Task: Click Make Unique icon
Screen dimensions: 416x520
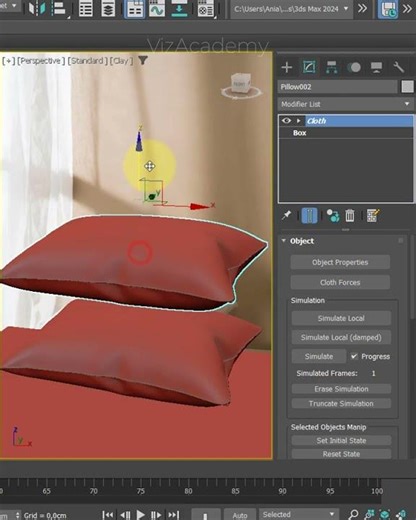Action: [332, 215]
